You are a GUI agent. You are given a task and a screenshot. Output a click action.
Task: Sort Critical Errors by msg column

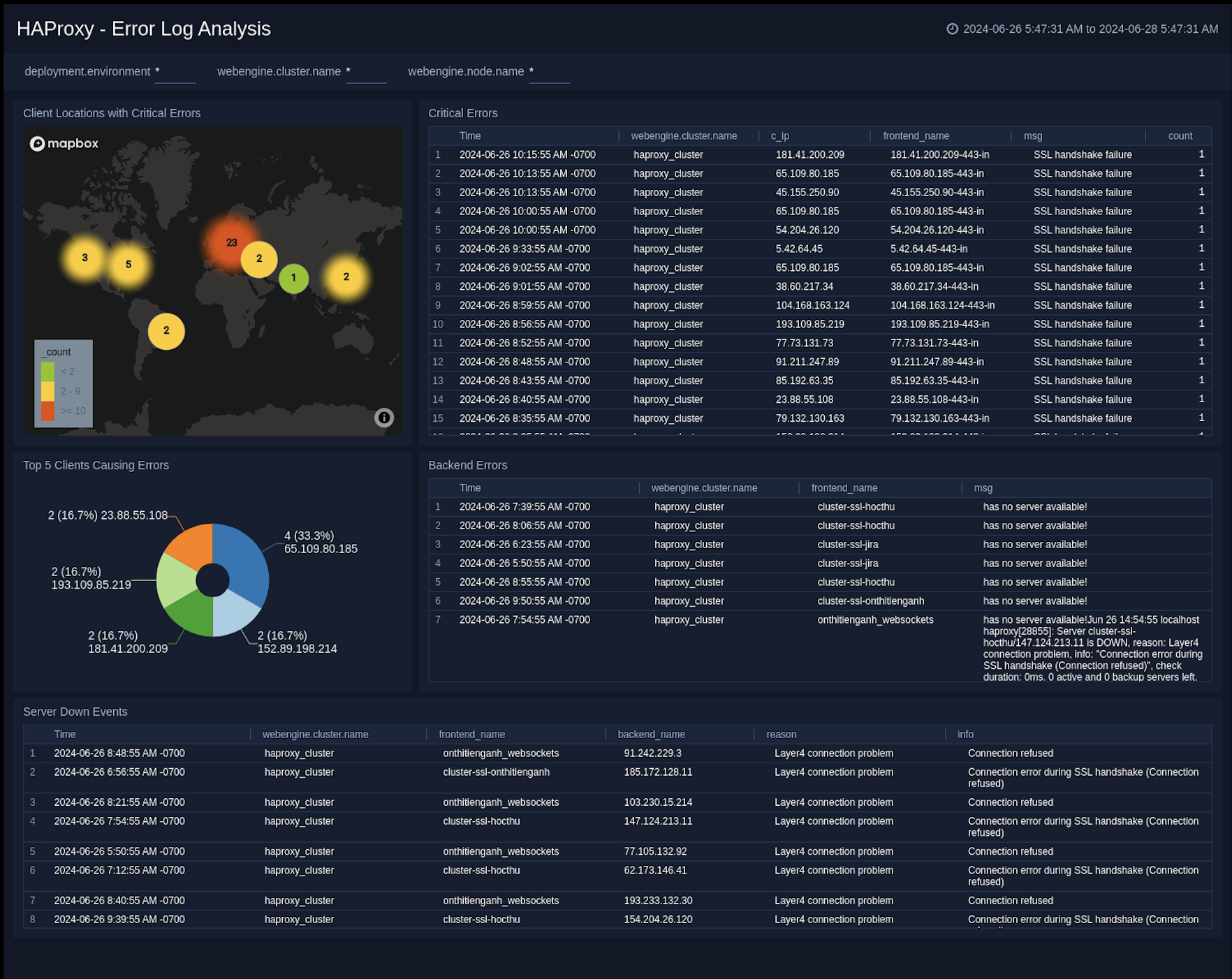(1032, 136)
